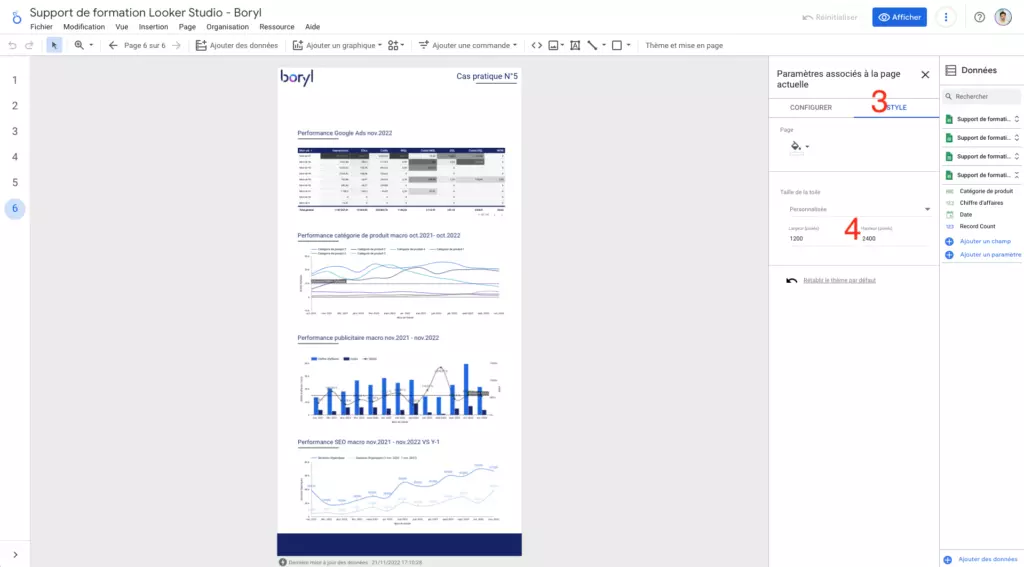The image size is (1024, 567).
Task: Open the Vue menu
Action: pyautogui.click(x=121, y=27)
